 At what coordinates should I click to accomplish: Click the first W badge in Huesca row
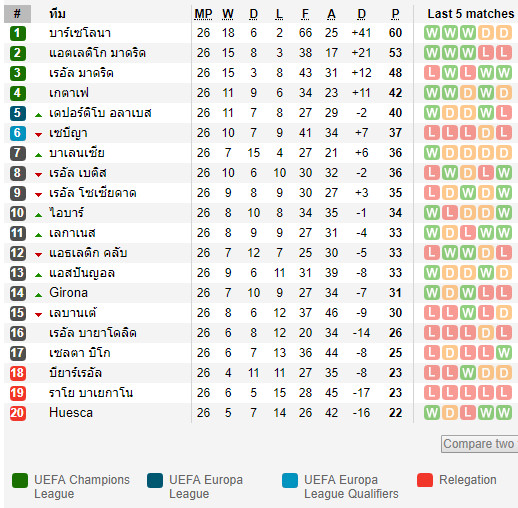[x=432, y=413]
